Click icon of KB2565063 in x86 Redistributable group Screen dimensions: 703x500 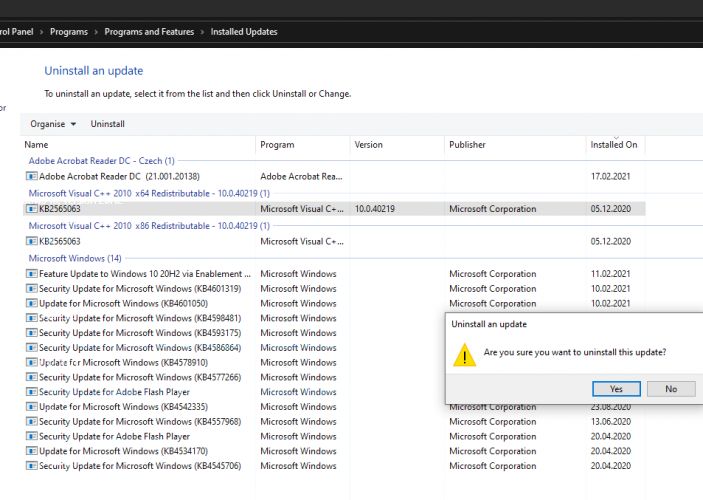coord(31,241)
